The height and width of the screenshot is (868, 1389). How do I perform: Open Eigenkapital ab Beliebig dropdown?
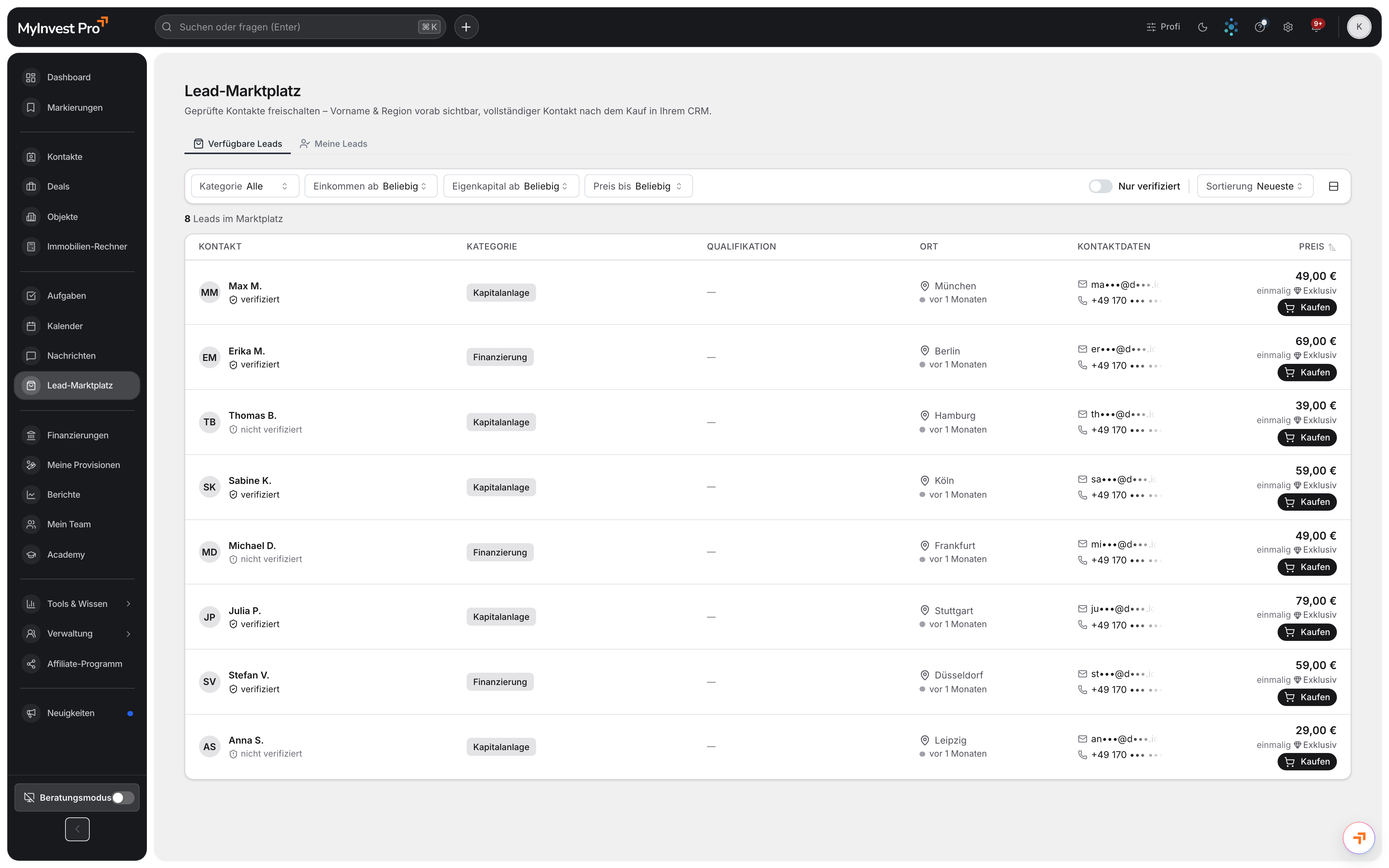pyautogui.click(x=511, y=186)
